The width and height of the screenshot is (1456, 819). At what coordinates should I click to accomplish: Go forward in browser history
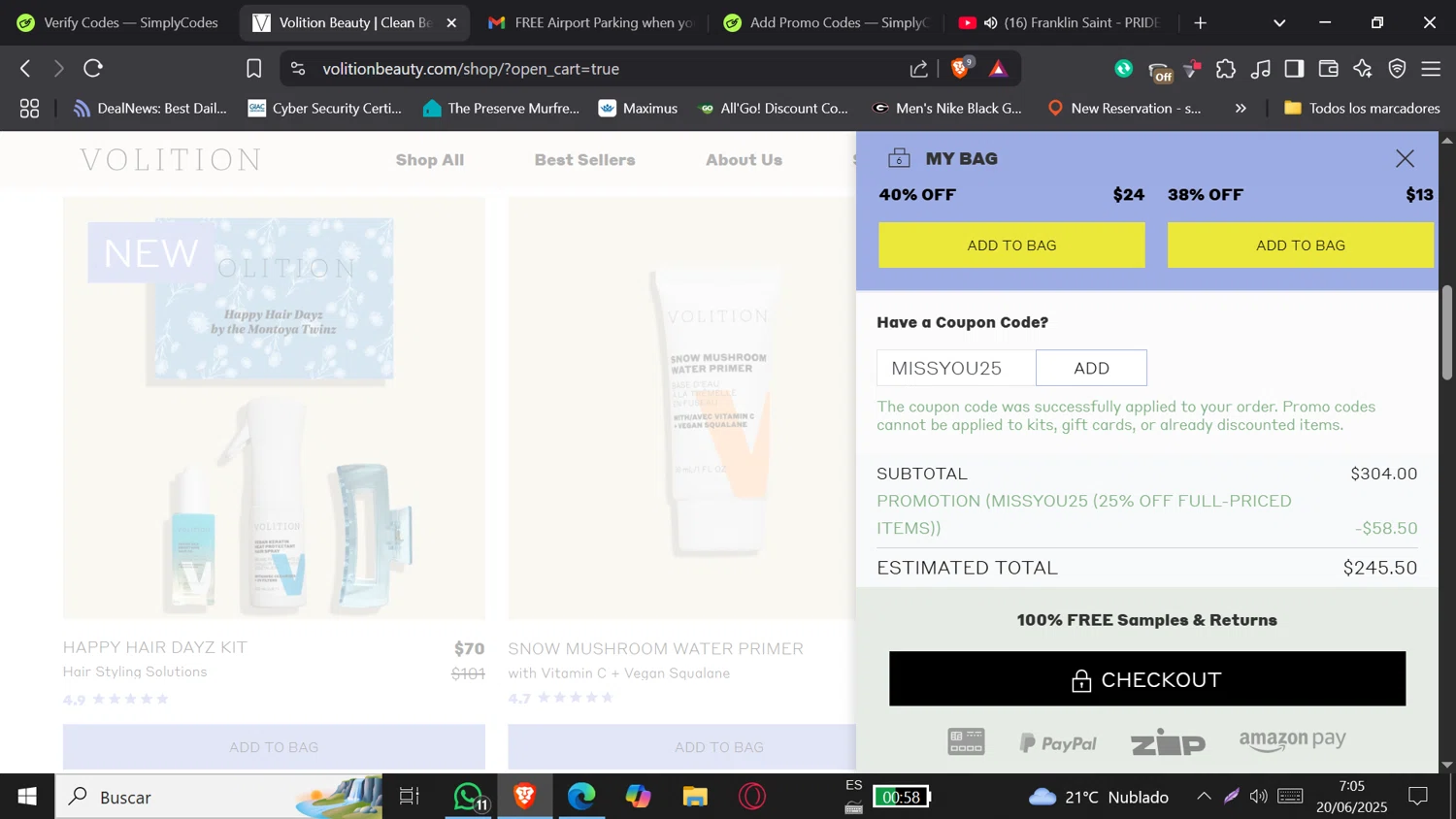(58, 69)
